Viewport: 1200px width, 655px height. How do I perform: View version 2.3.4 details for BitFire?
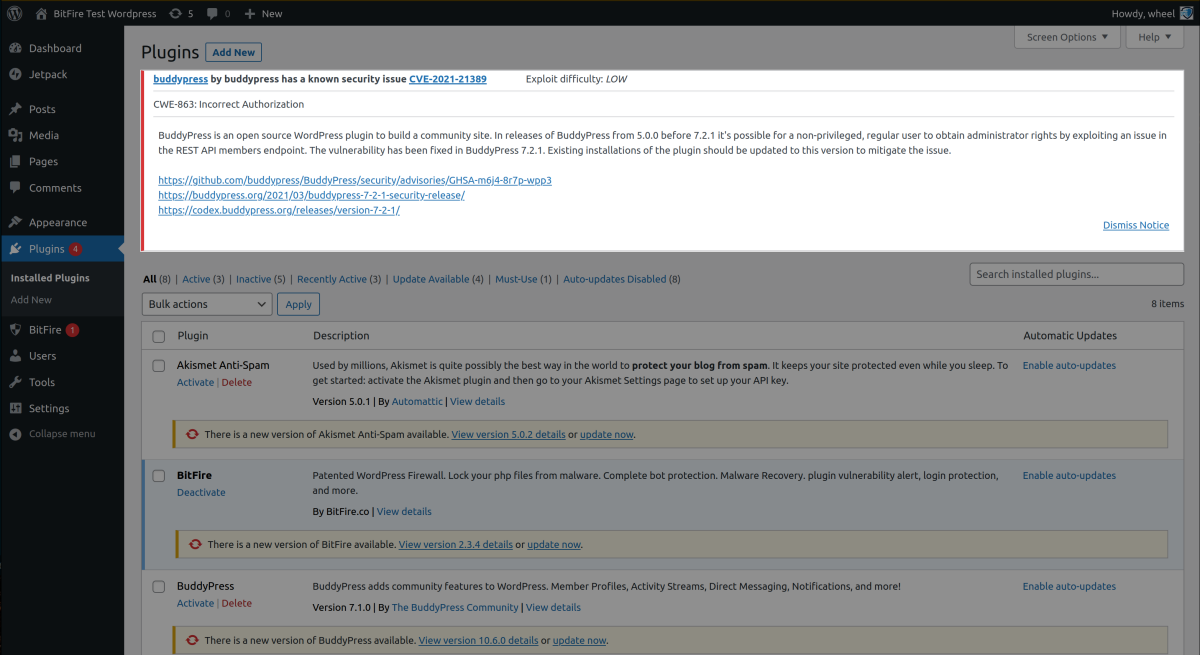point(455,545)
